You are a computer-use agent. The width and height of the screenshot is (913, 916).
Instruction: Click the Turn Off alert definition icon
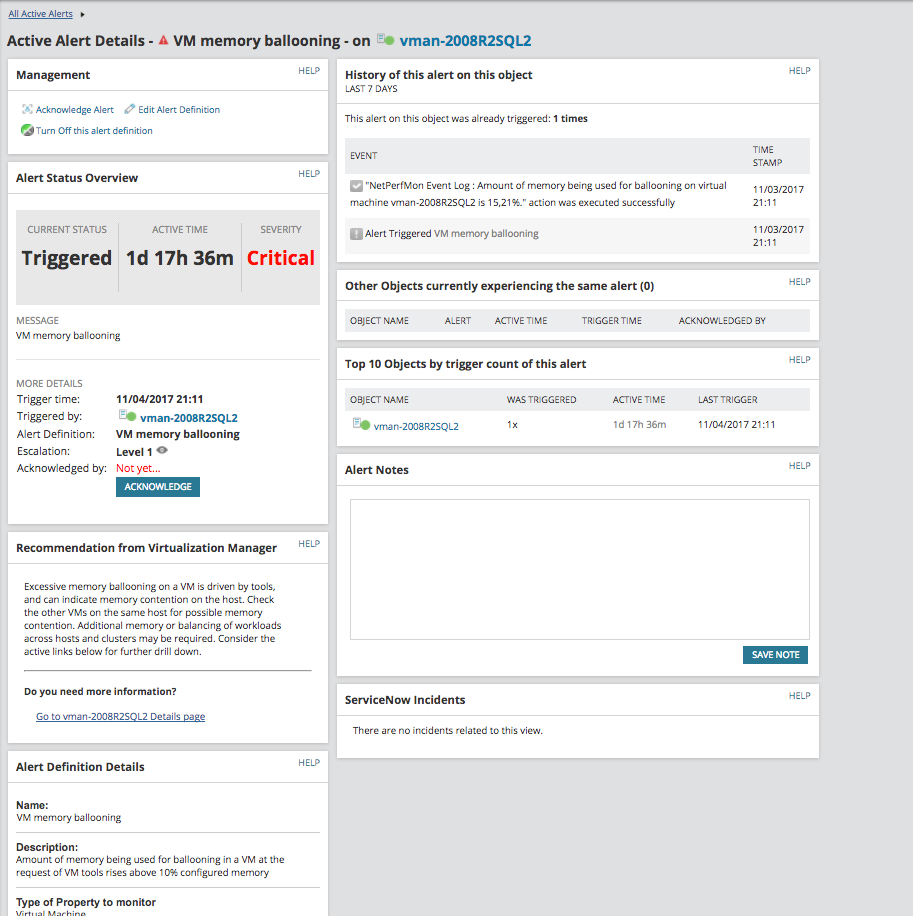[27, 130]
